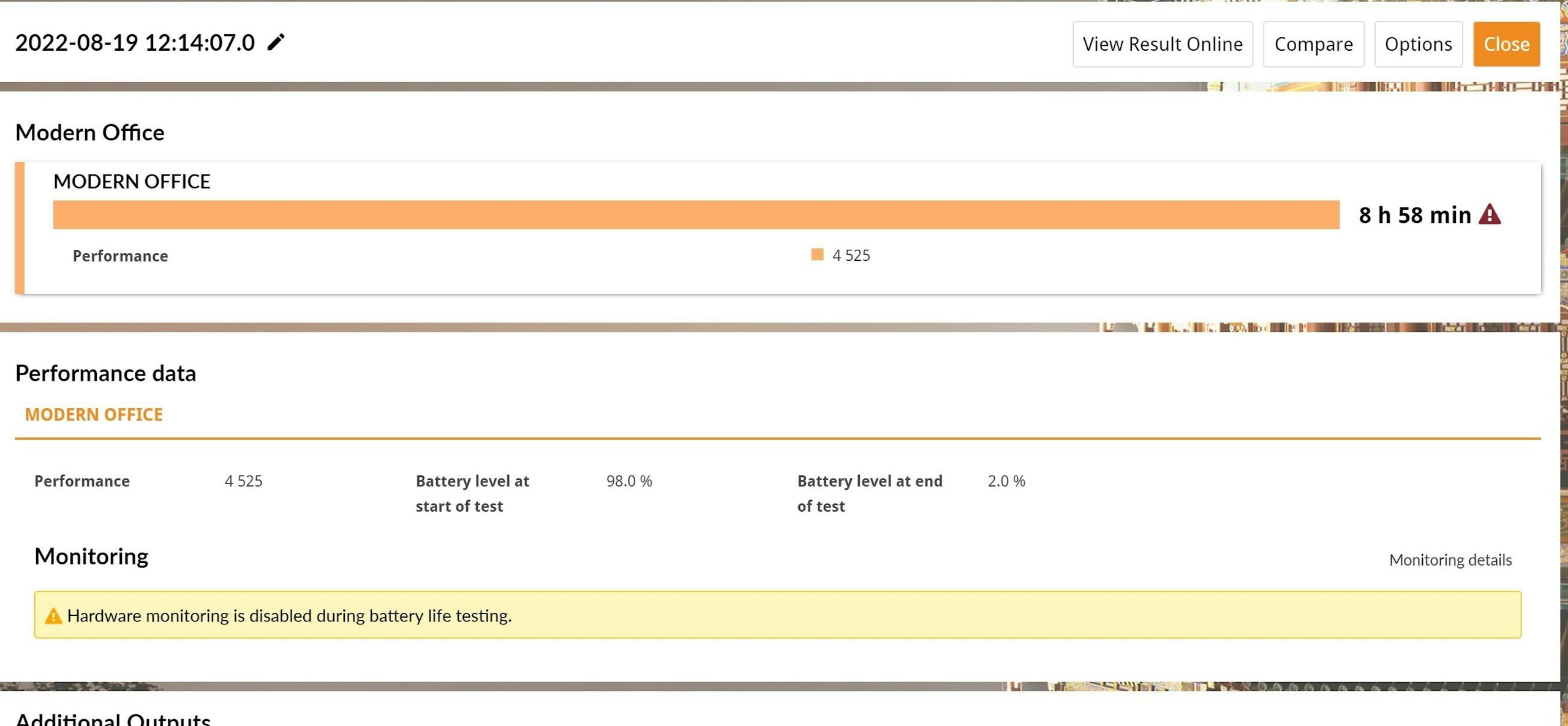1568x726 pixels.
Task: Close the result view with orange Close button
Action: click(x=1507, y=44)
